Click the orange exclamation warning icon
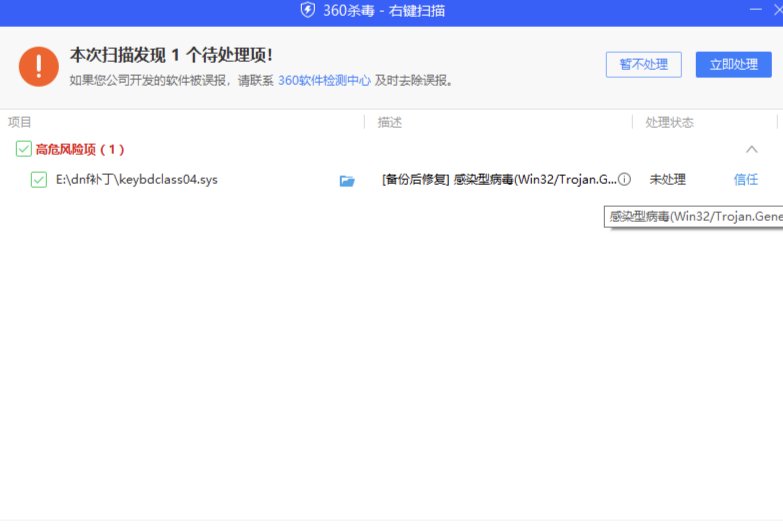 (38, 66)
